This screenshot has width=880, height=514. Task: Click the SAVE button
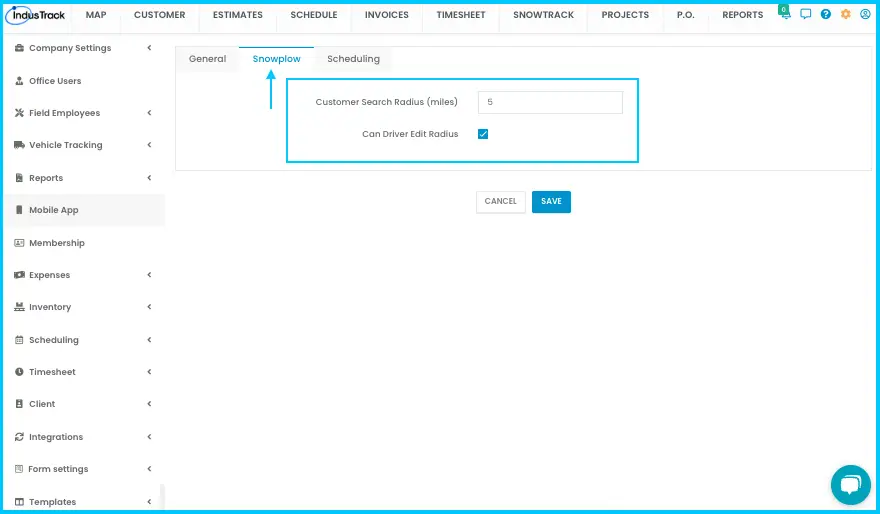tap(551, 202)
